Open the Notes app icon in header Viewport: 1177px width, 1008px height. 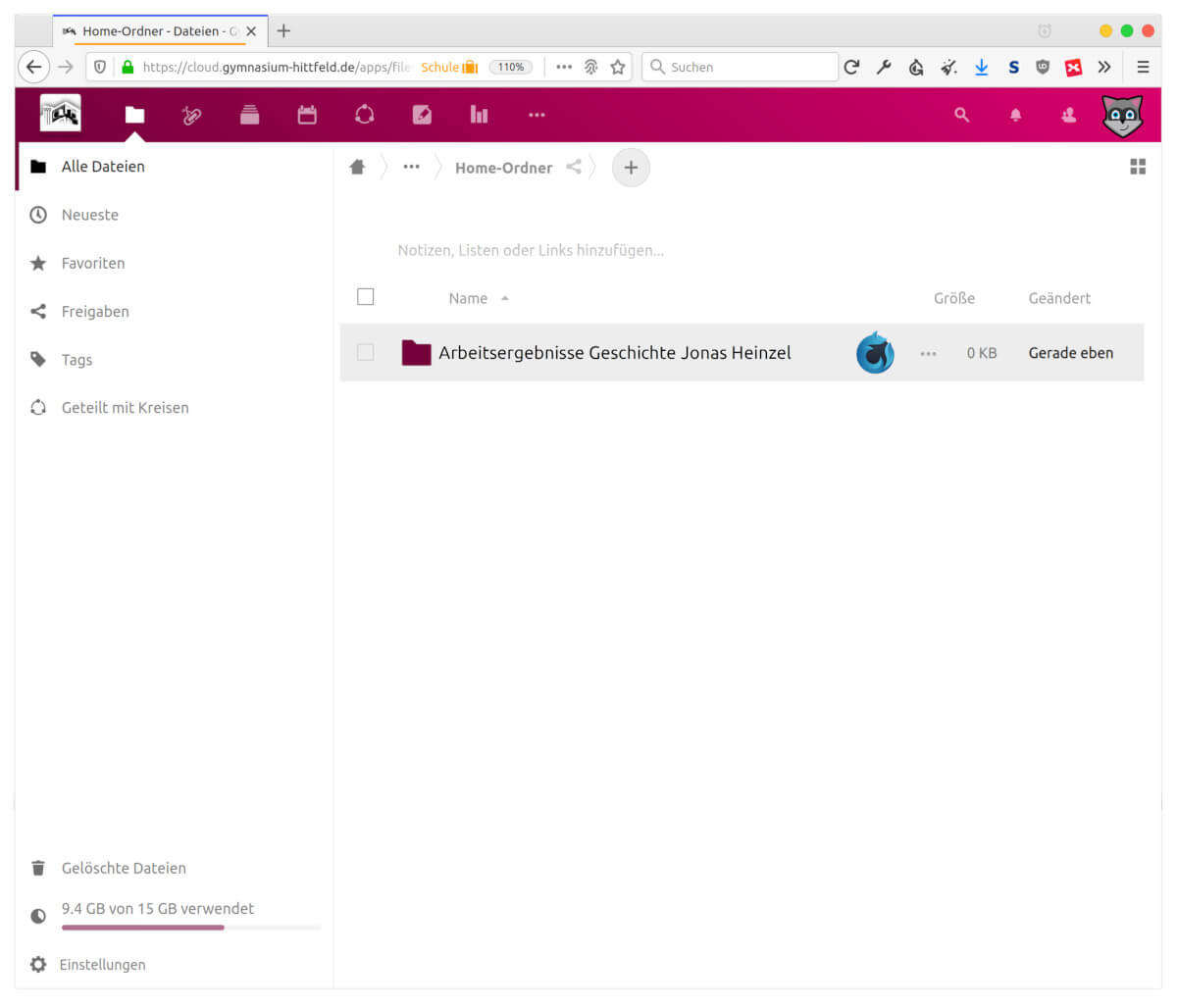click(x=422, y=115)
